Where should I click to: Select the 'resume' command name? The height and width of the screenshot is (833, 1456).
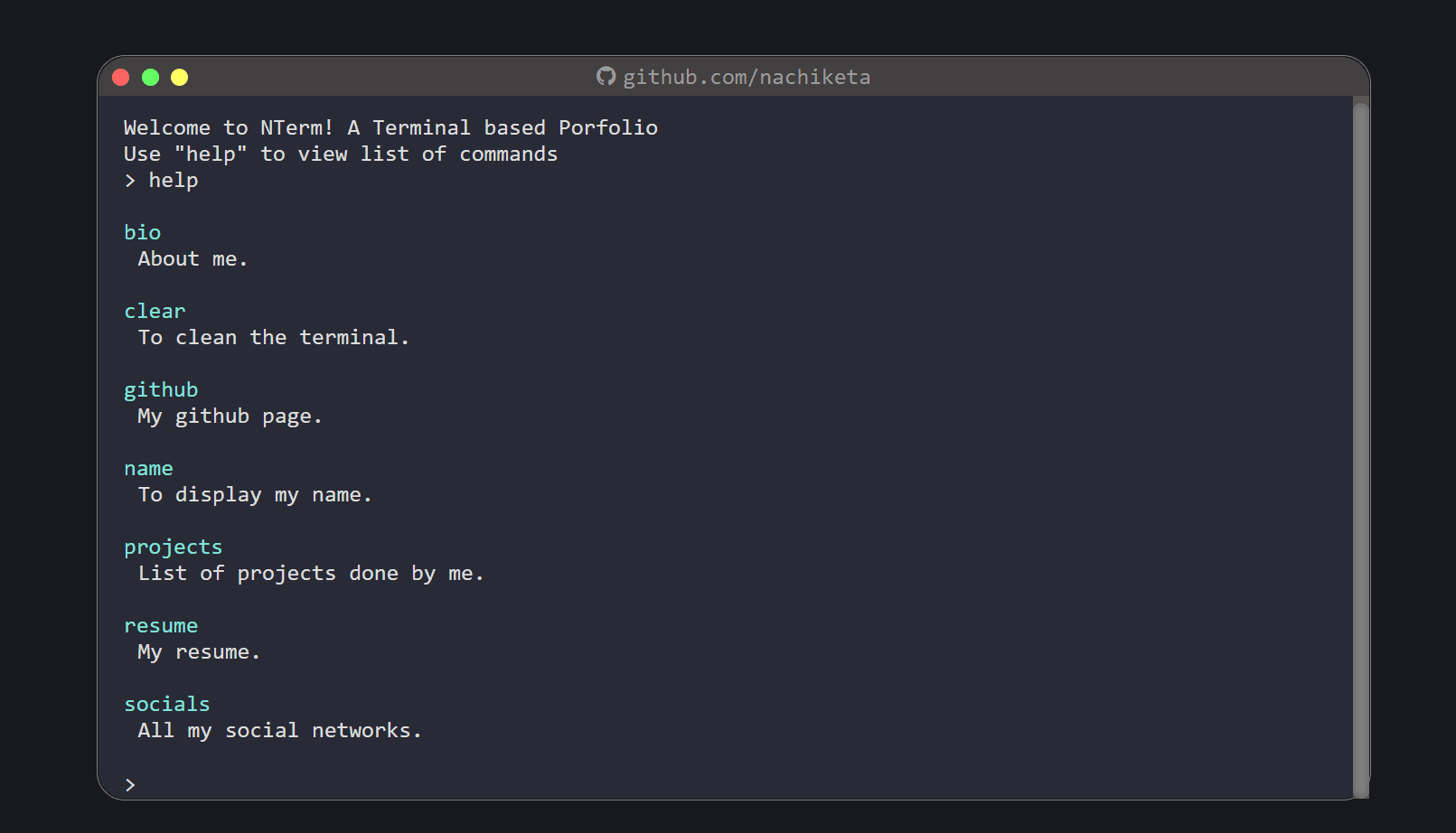coord(161,625)
